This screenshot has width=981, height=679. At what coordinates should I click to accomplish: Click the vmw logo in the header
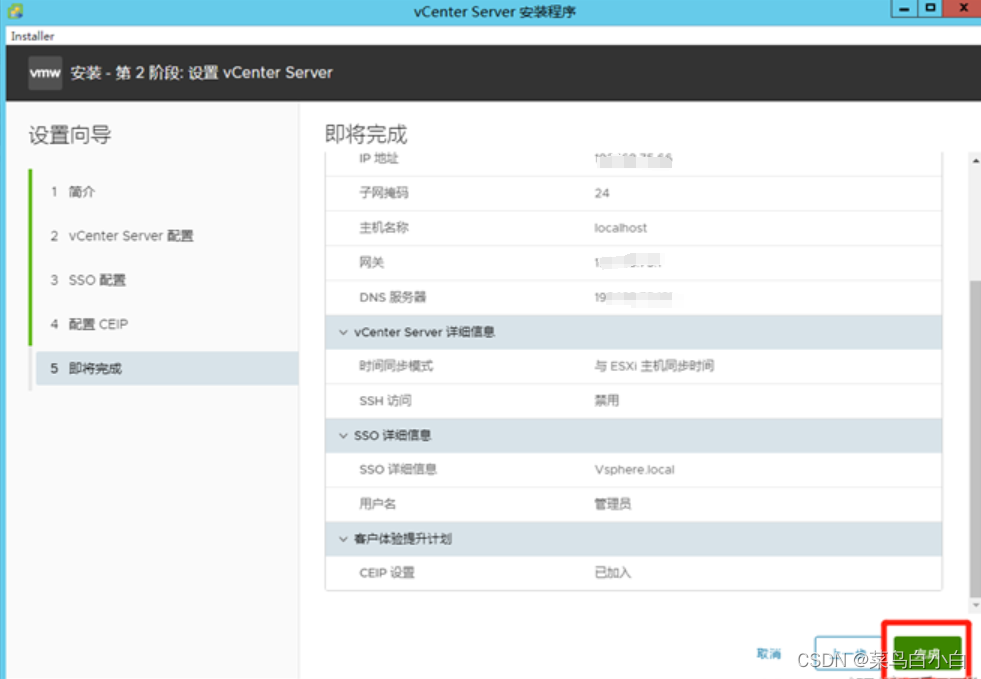[x=45, y=73]
